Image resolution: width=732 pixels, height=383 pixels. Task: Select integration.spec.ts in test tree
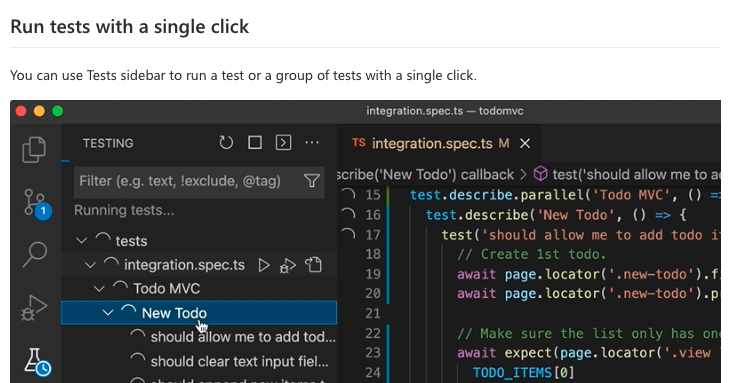(x=199, y=265)
